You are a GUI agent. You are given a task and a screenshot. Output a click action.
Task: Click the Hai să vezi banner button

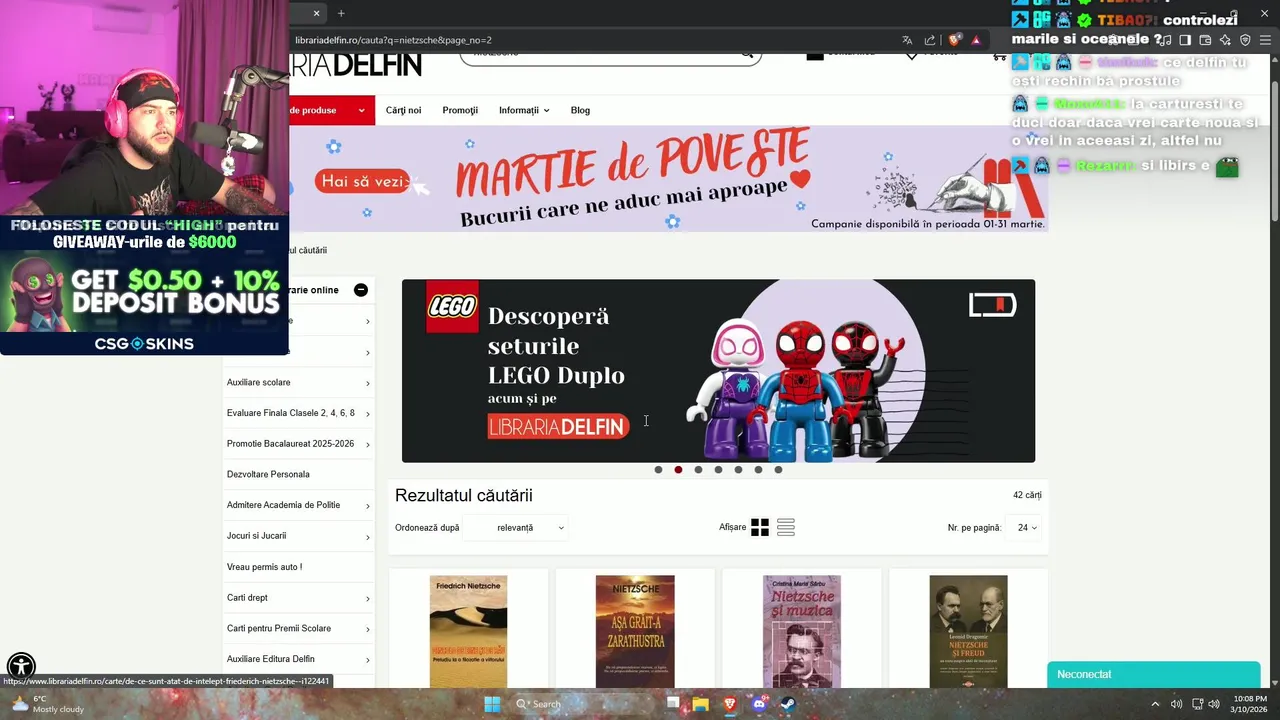[x=363, y=181]
